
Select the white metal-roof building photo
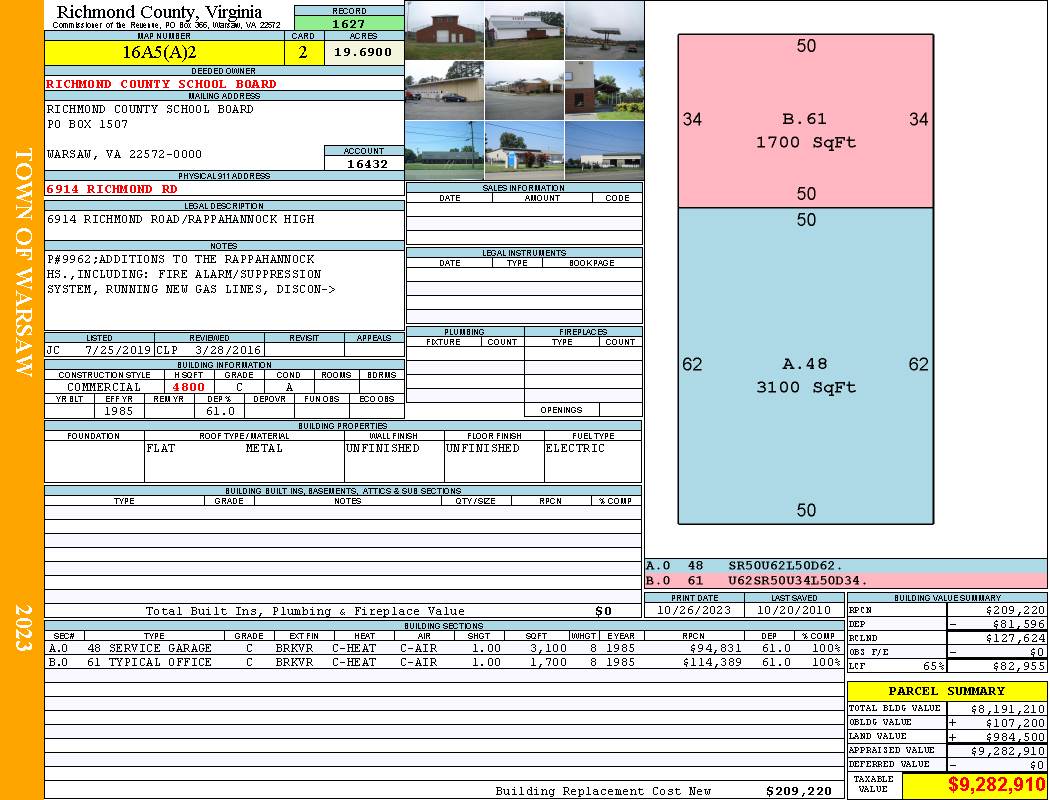(524, 30)
